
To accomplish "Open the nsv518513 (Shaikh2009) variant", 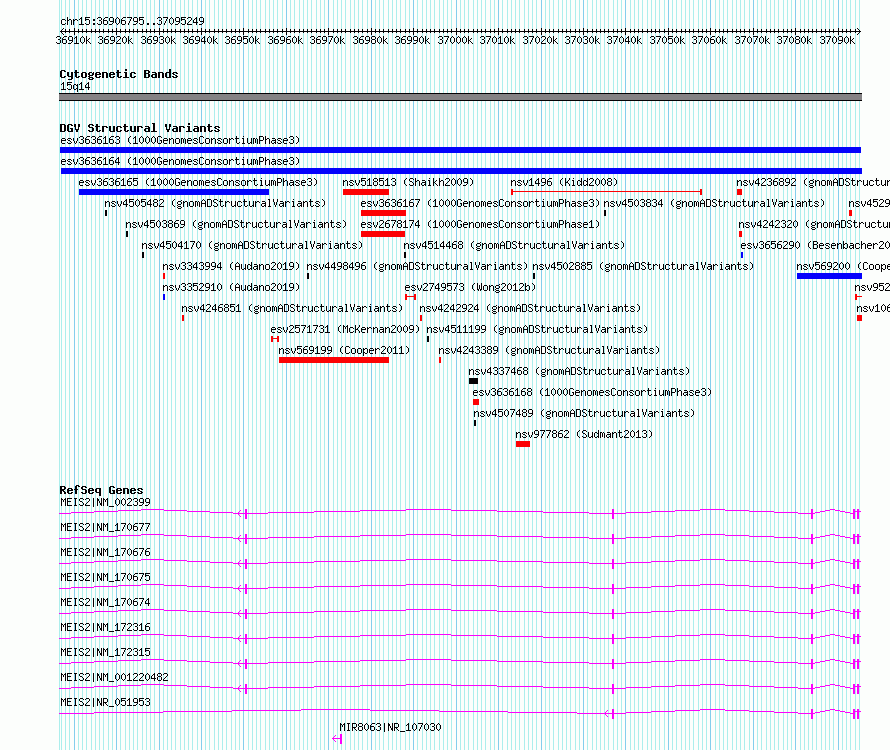I will coord(408,182).
